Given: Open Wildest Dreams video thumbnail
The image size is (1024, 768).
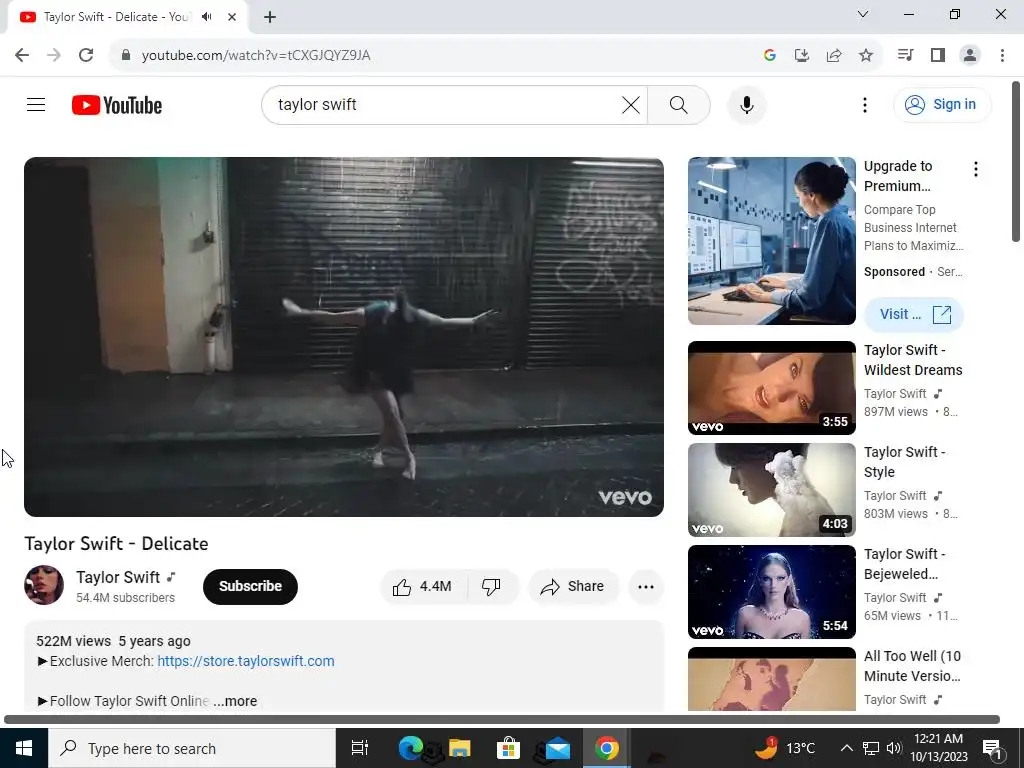Looking at the screenshot, I should point(771,388).
